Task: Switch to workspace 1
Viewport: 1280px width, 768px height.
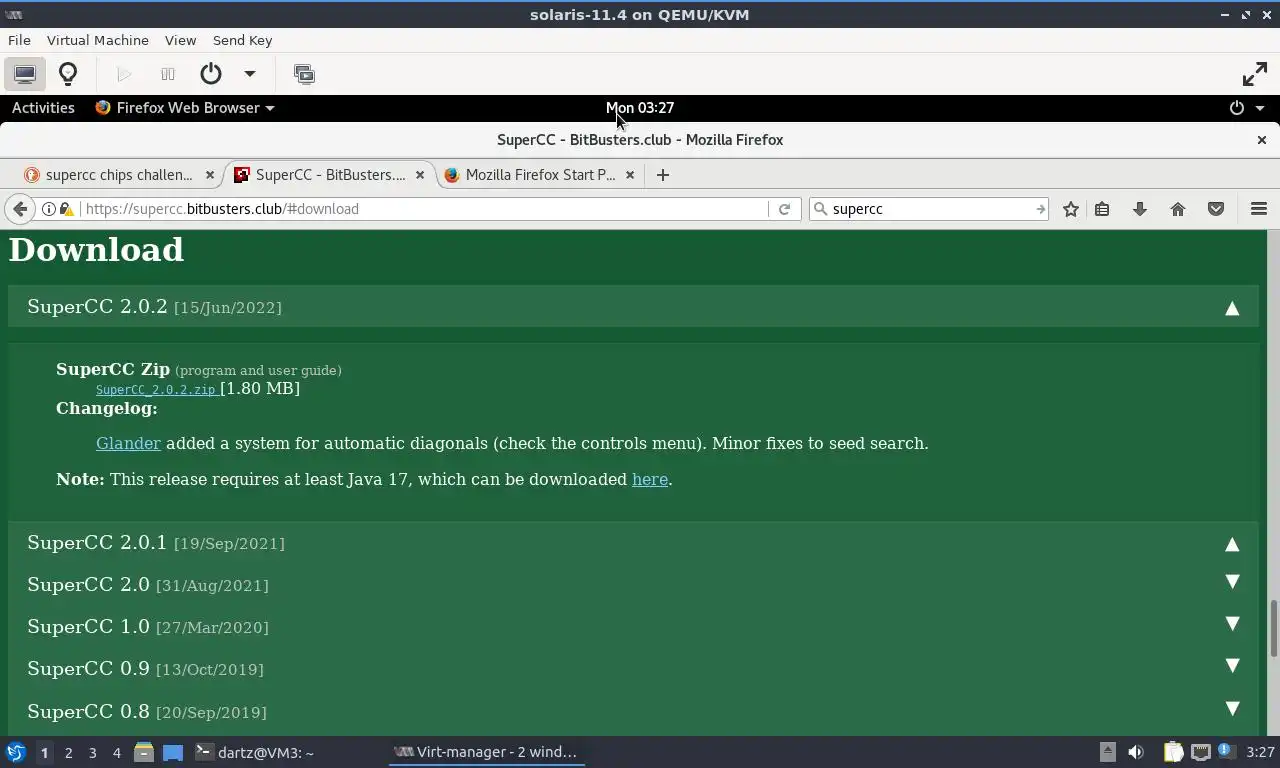Action: point(44,752)
